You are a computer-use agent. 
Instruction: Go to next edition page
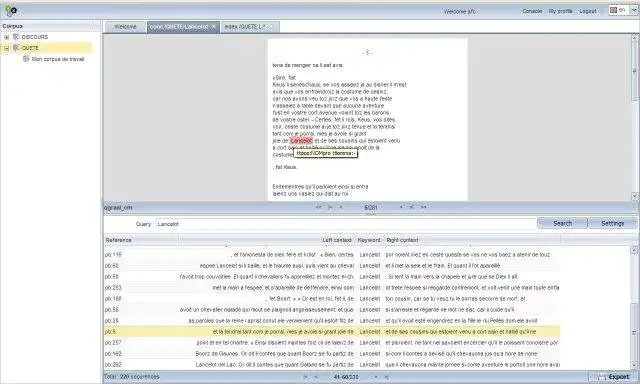click(x=401, y=207)
